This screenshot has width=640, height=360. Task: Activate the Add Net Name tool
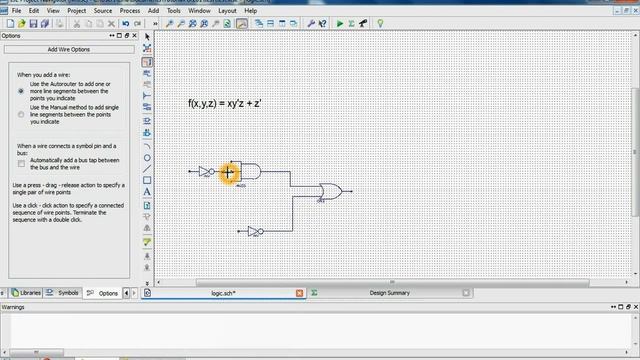point(147,73)
